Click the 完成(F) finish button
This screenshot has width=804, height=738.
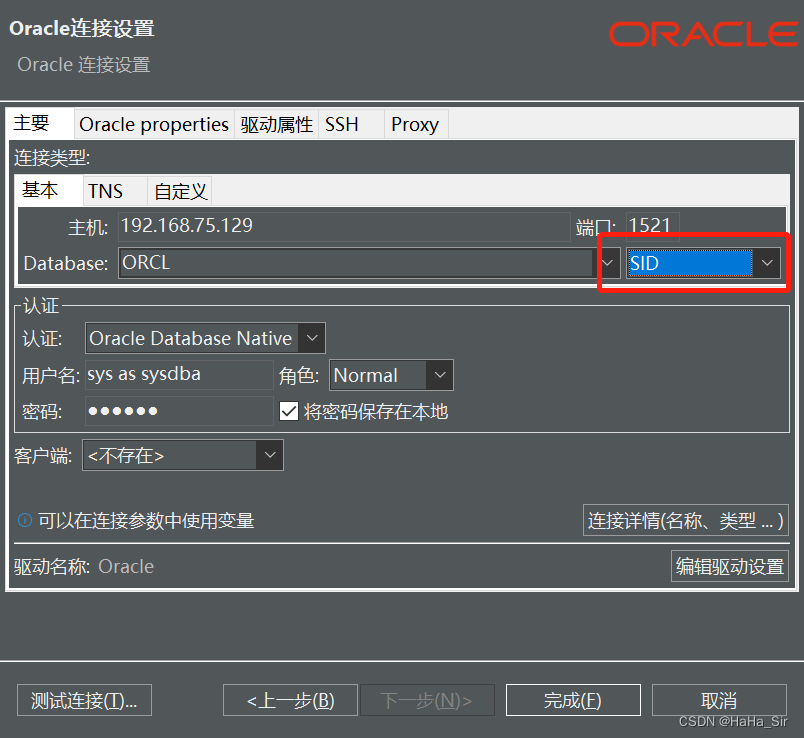[573, 700]
